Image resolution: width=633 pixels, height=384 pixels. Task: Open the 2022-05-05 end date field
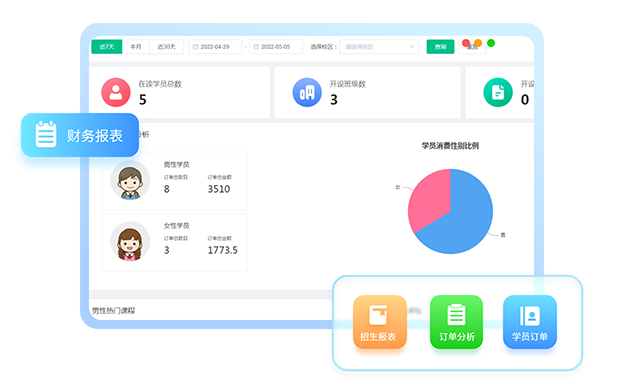coord(276,47)
